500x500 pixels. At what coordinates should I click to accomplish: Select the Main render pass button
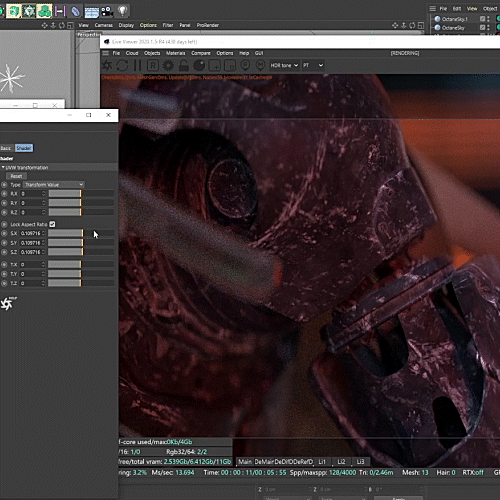tap(245, 462)
